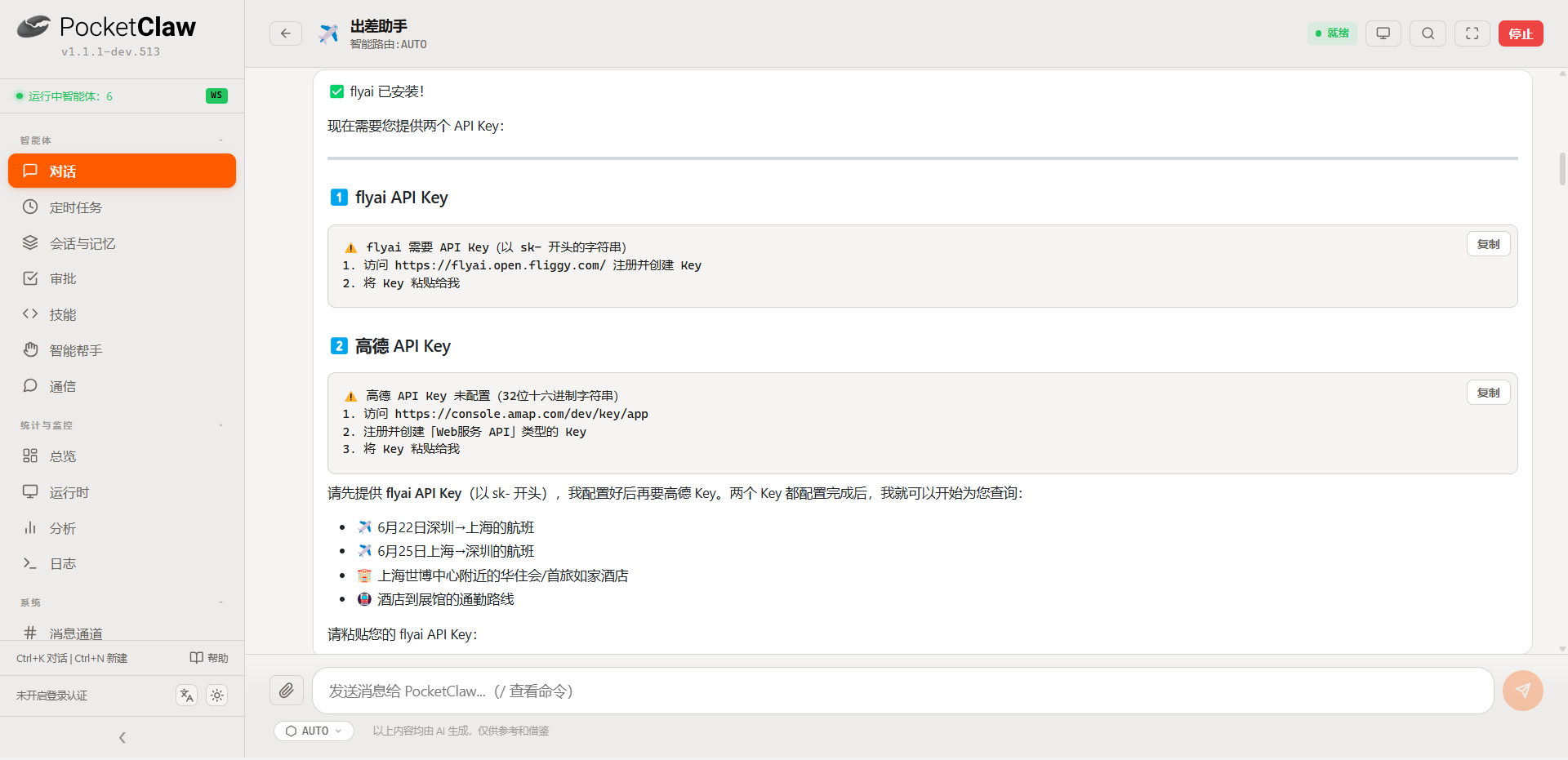Click the chat vertical scrollbar thumb
This screenshot has width=1568, height=760.
1562,169
